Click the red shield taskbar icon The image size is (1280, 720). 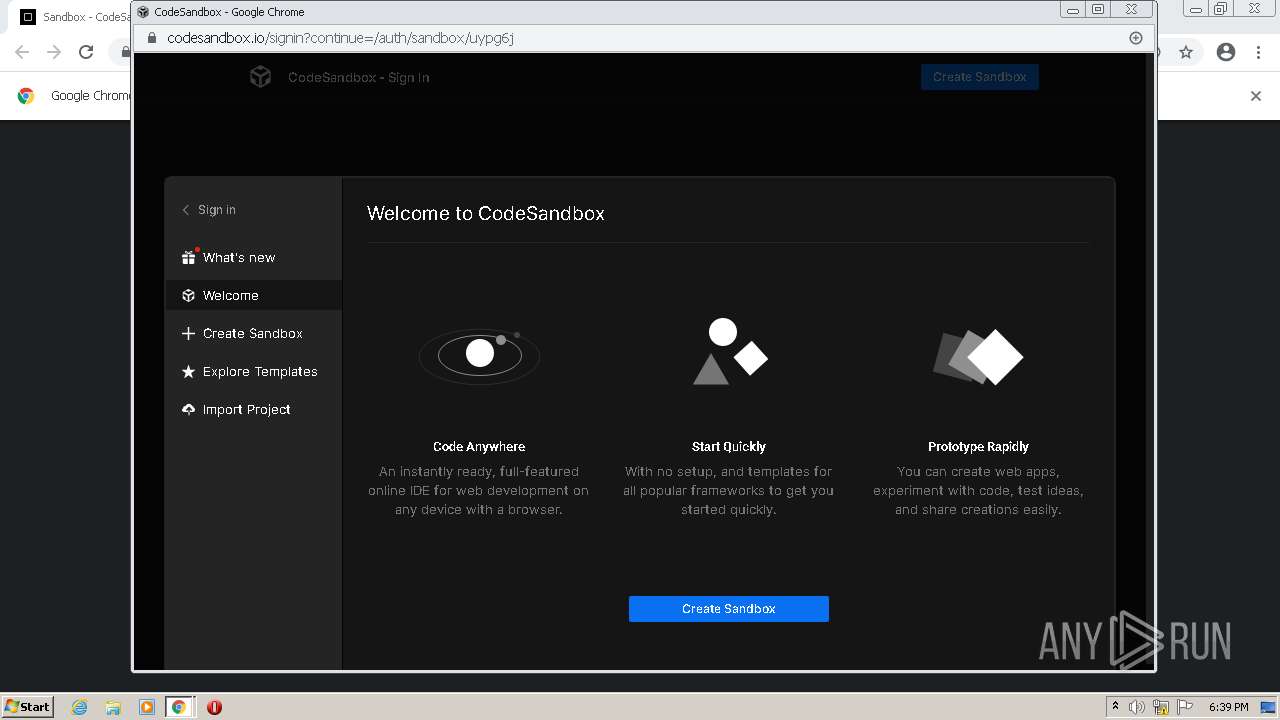pos(214,707)
